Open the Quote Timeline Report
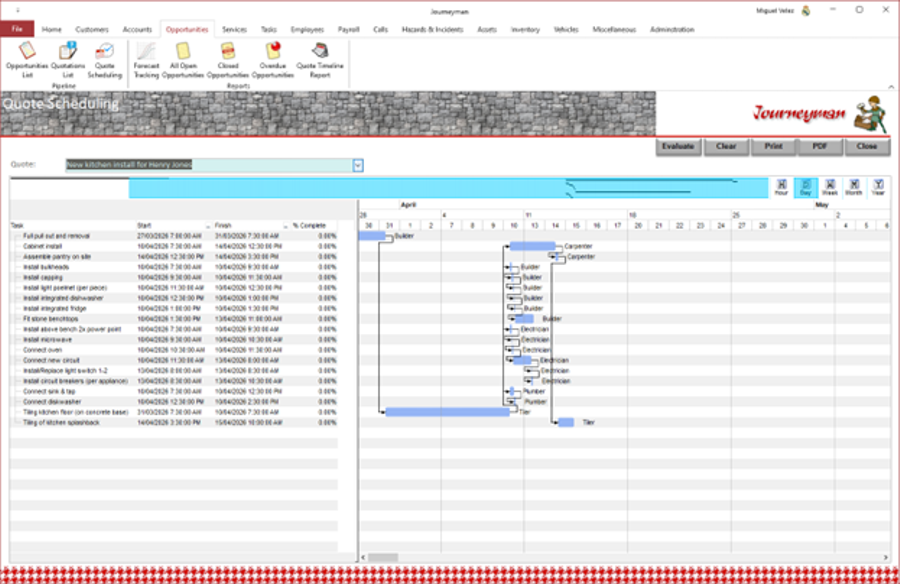 click(x=320, y=60)
